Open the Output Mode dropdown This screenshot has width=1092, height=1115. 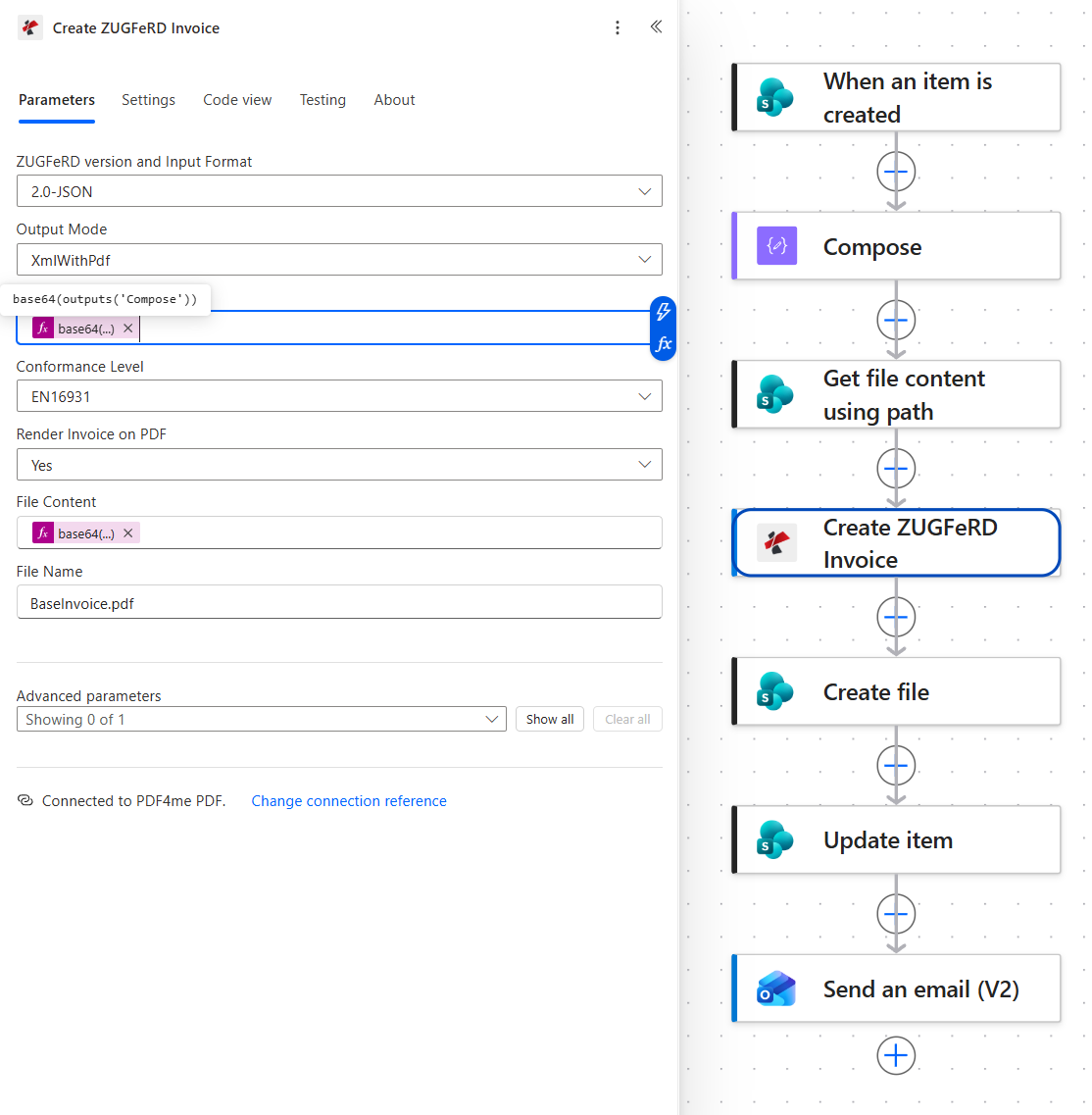(x=339, y=260)
